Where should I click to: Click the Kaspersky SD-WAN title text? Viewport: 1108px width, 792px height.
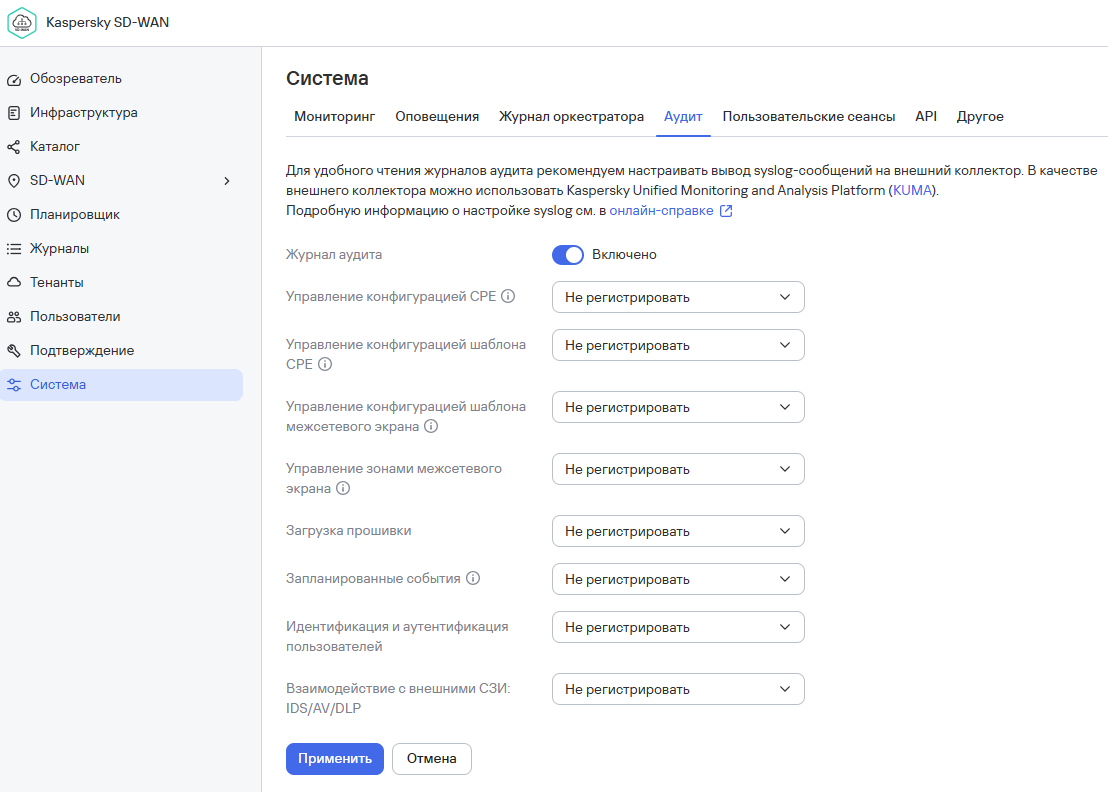(107, 23)
